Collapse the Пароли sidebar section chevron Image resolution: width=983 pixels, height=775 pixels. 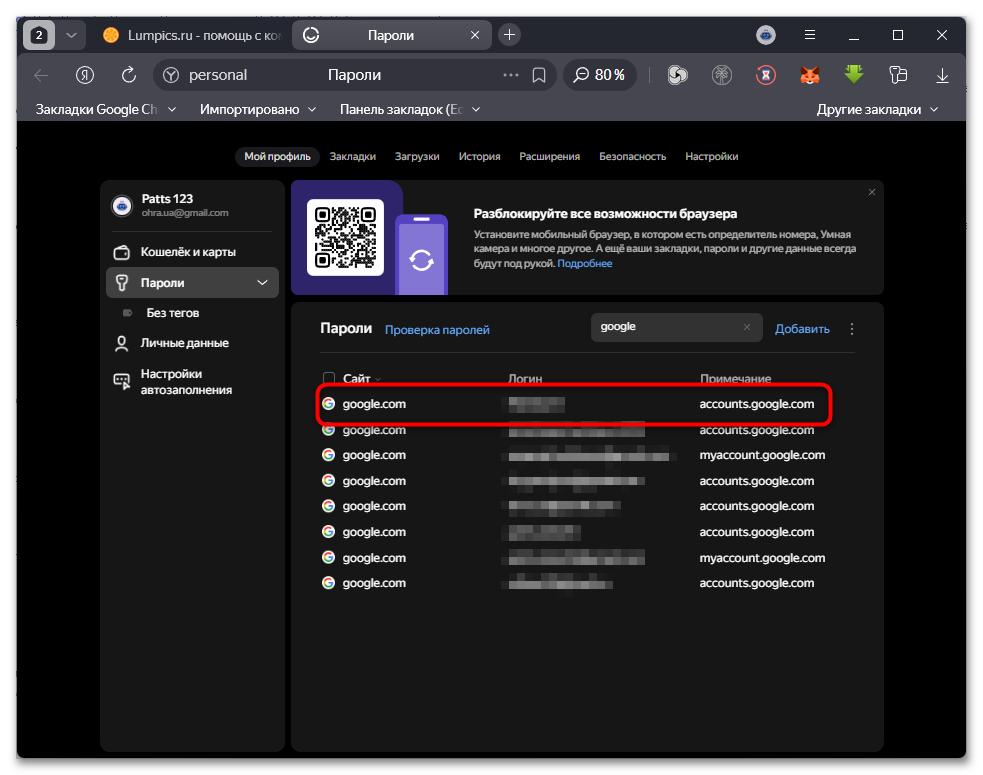[262, 283]
